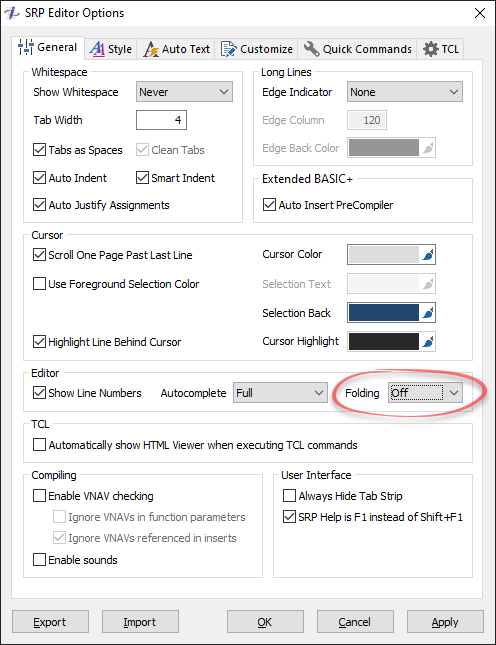Open the Quick Commands tab
Viewport: 496px width, 645px height.
[x=357, y=49]
